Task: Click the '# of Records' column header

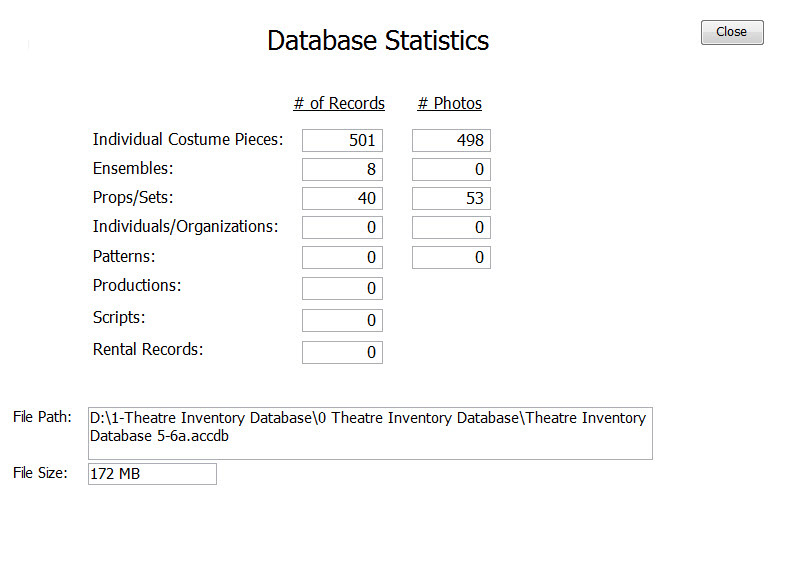Action: tap(339, 103)
